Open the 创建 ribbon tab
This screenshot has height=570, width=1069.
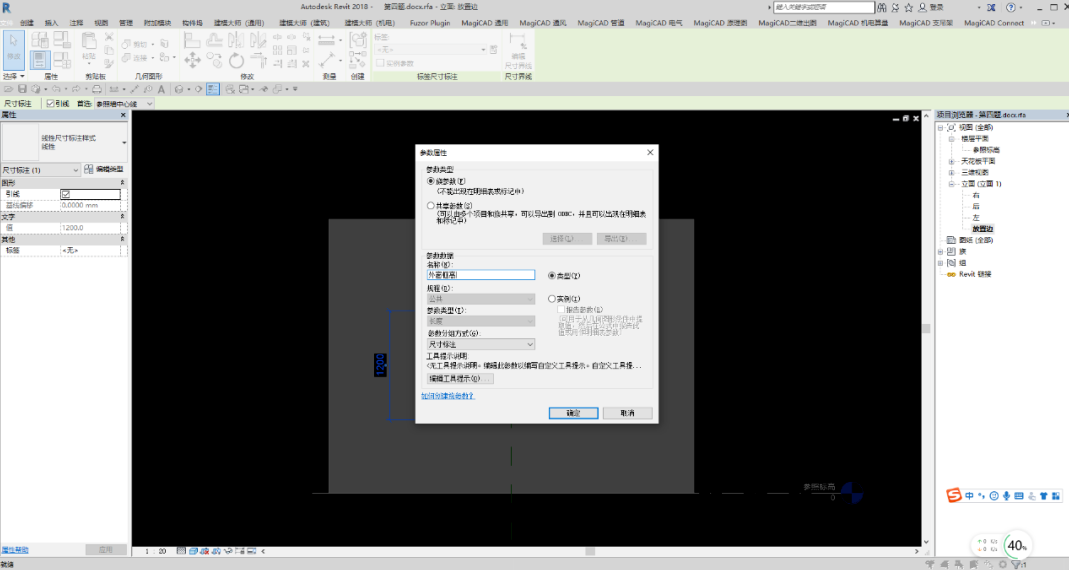(x=27, y=23)
